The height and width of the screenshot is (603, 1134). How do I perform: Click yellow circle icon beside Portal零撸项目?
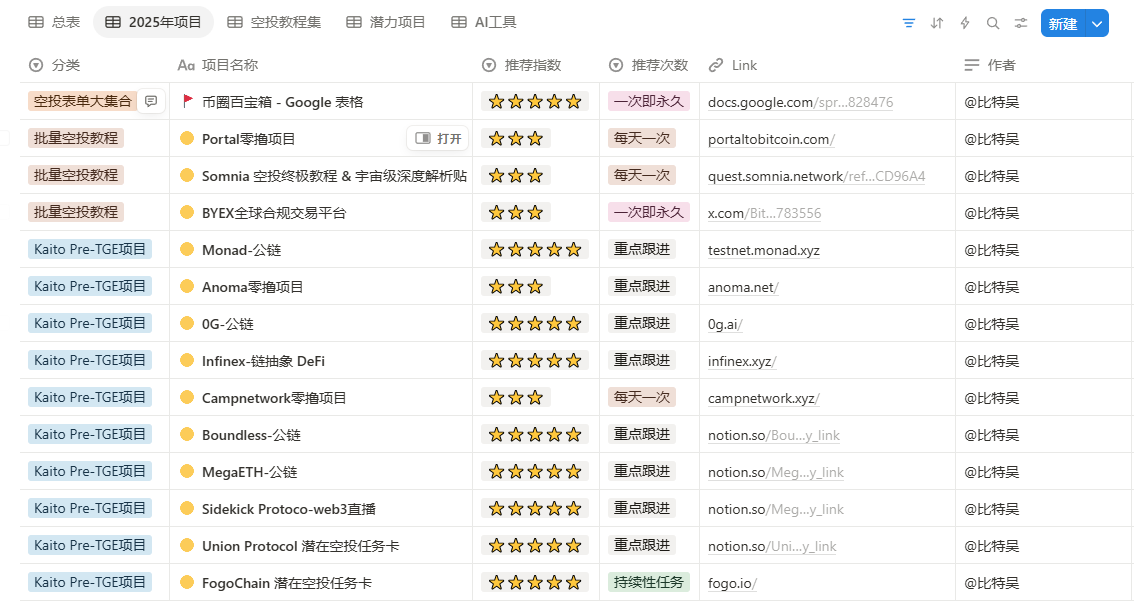coord(187,138)
